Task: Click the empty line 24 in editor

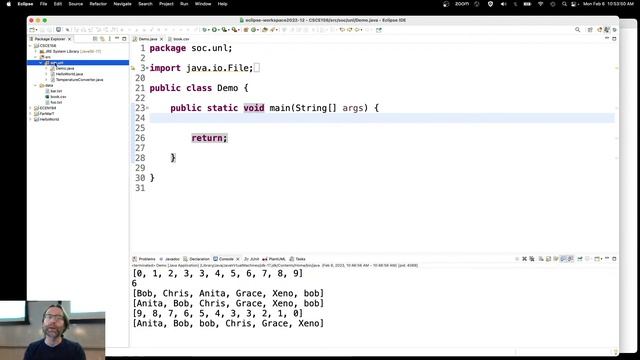Action: click(x=382, y=118)
